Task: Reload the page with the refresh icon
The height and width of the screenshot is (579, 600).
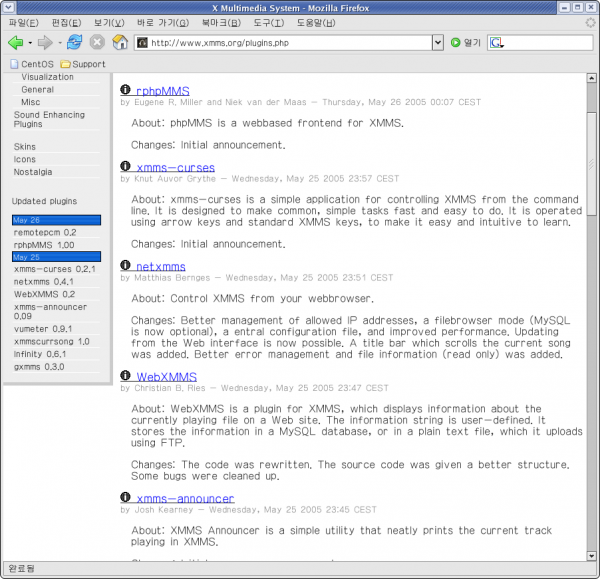Action: click(75, 42)
